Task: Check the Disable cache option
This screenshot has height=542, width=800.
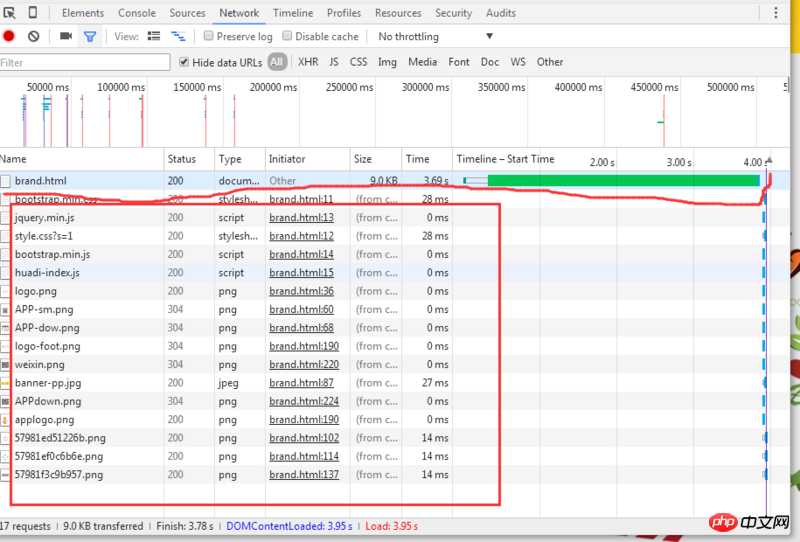Action: [287, 36]
